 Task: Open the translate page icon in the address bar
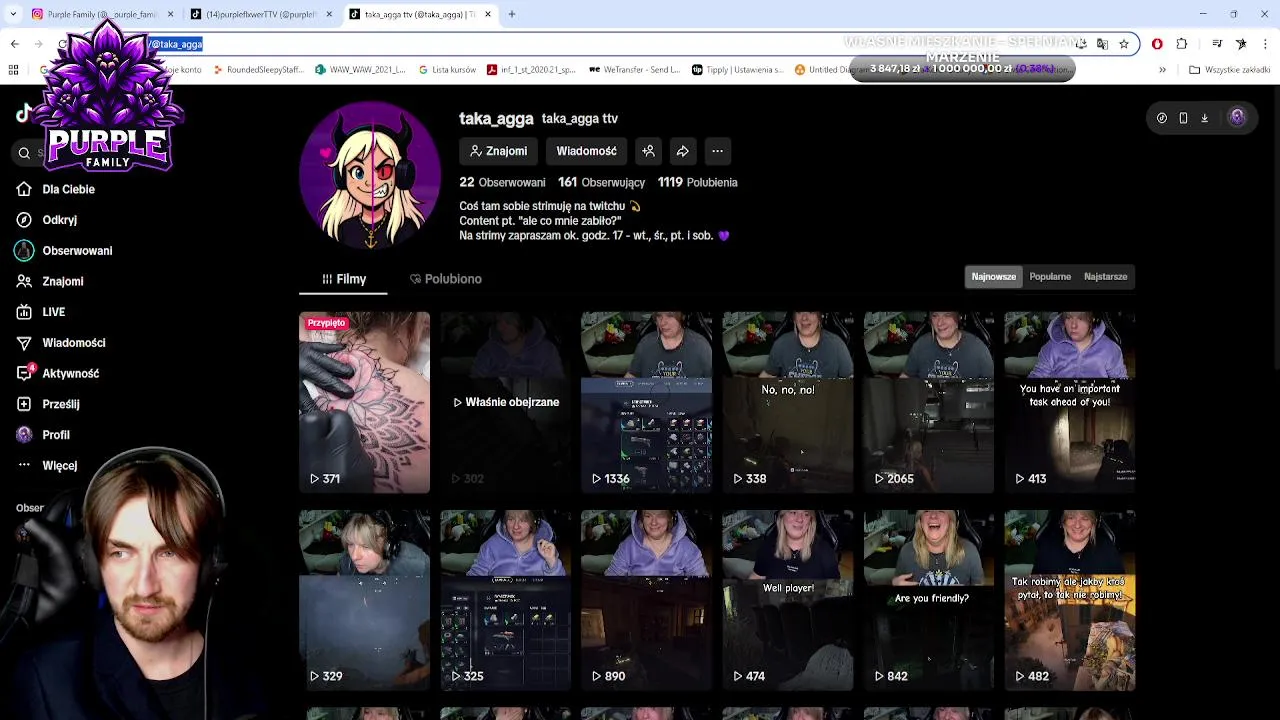tap(1102, 44)
